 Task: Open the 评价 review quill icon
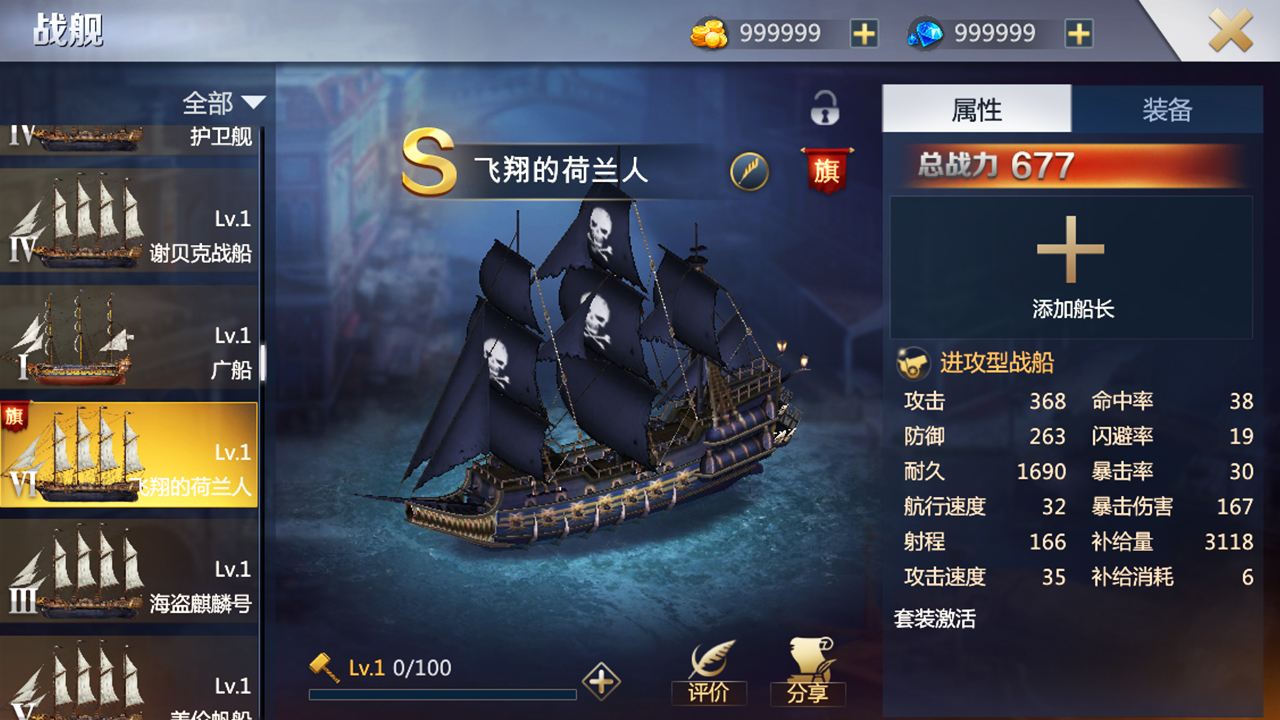708,673
